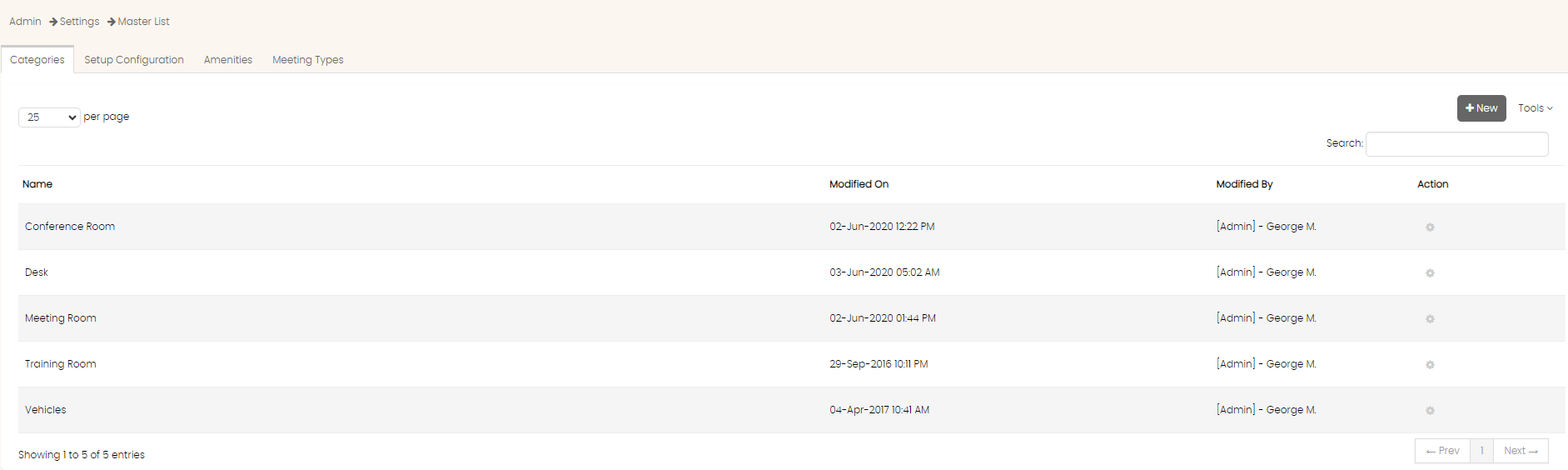Go to the Prev page

coord(1442,451)
